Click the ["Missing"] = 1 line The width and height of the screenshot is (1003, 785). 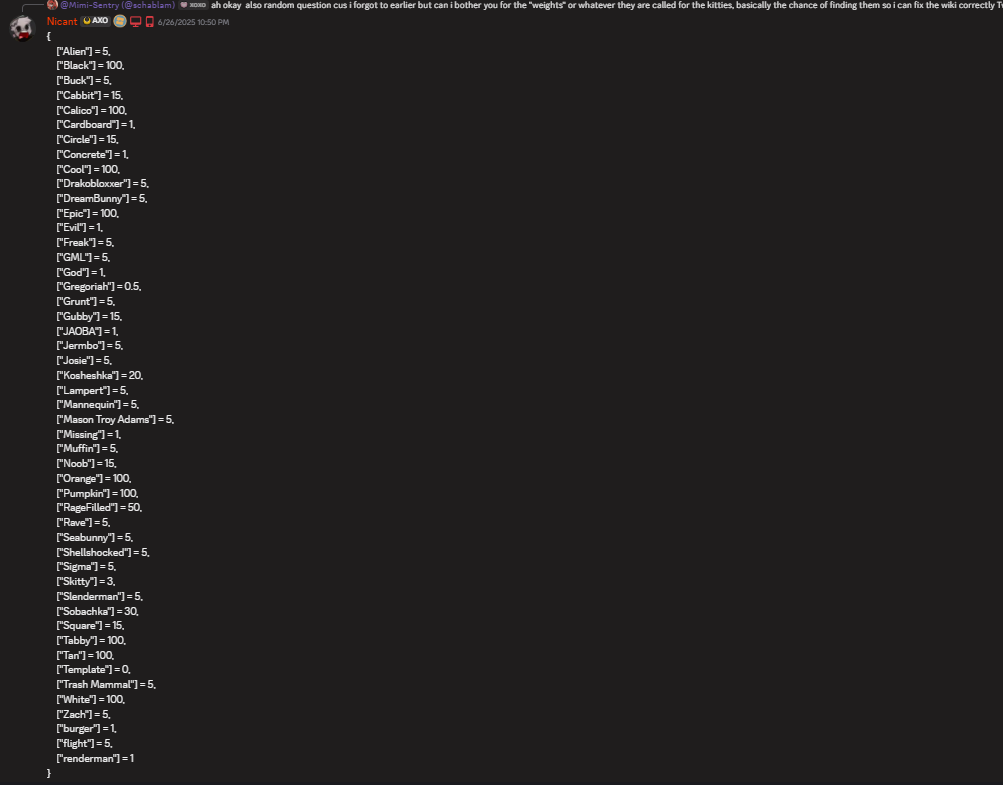click(89, 434)
